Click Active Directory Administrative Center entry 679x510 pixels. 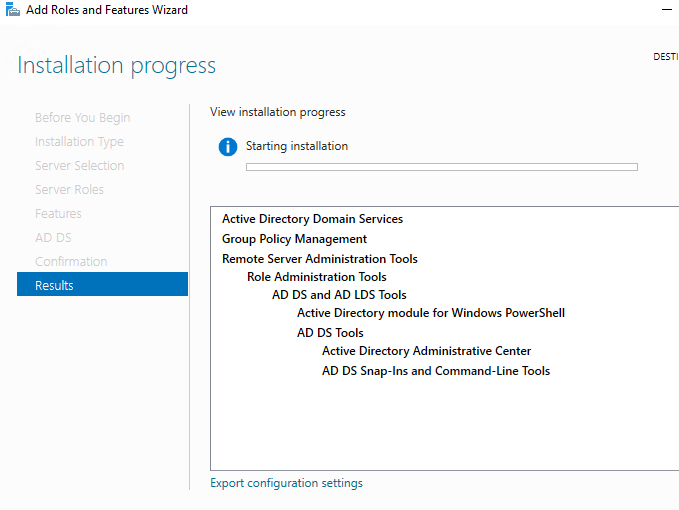427,351
